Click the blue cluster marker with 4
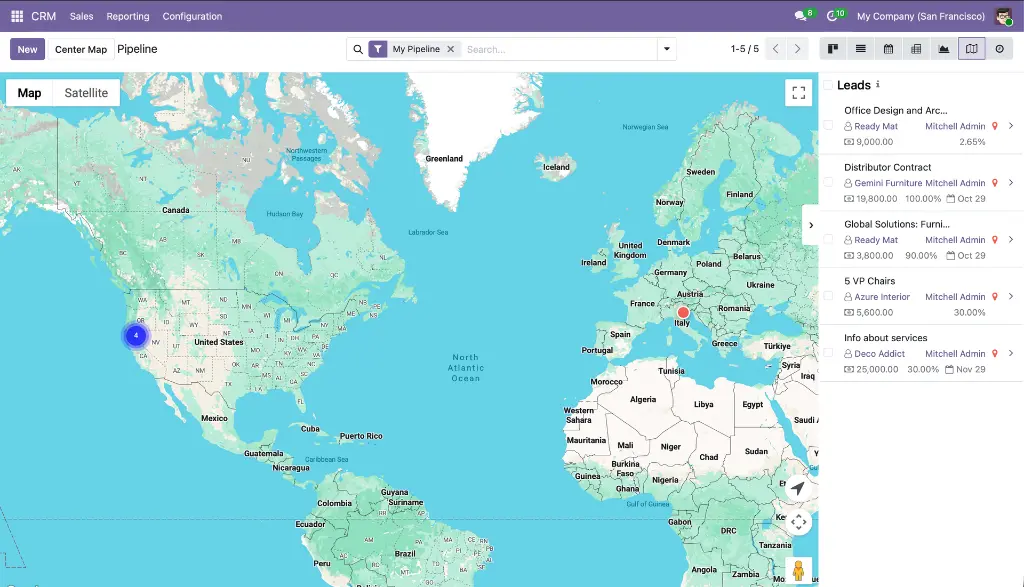The width and height of the screenshot is (1024, 587). point(136,336)
